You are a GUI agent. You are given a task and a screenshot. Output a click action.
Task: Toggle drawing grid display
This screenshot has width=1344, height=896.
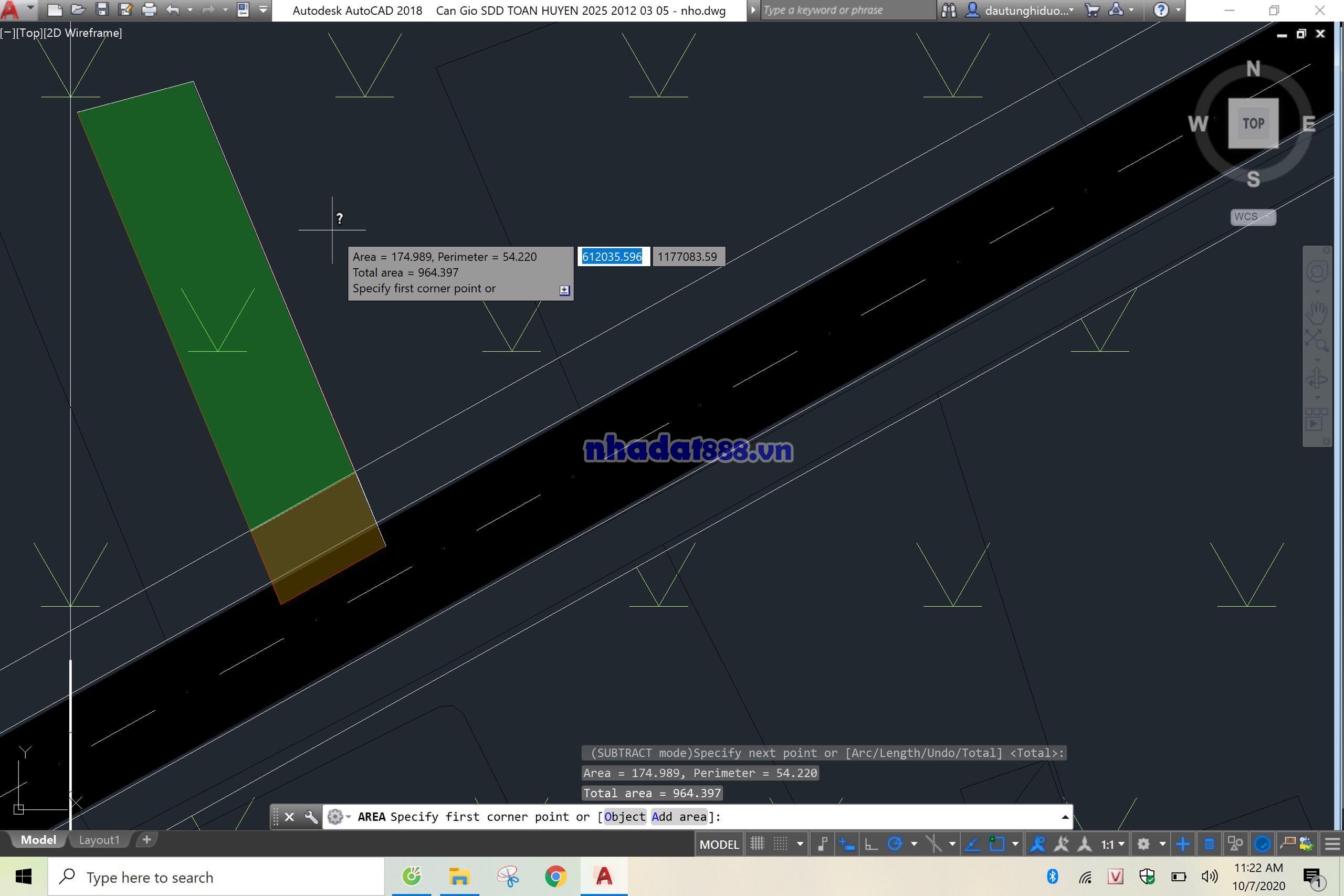[x=757, y=844]
